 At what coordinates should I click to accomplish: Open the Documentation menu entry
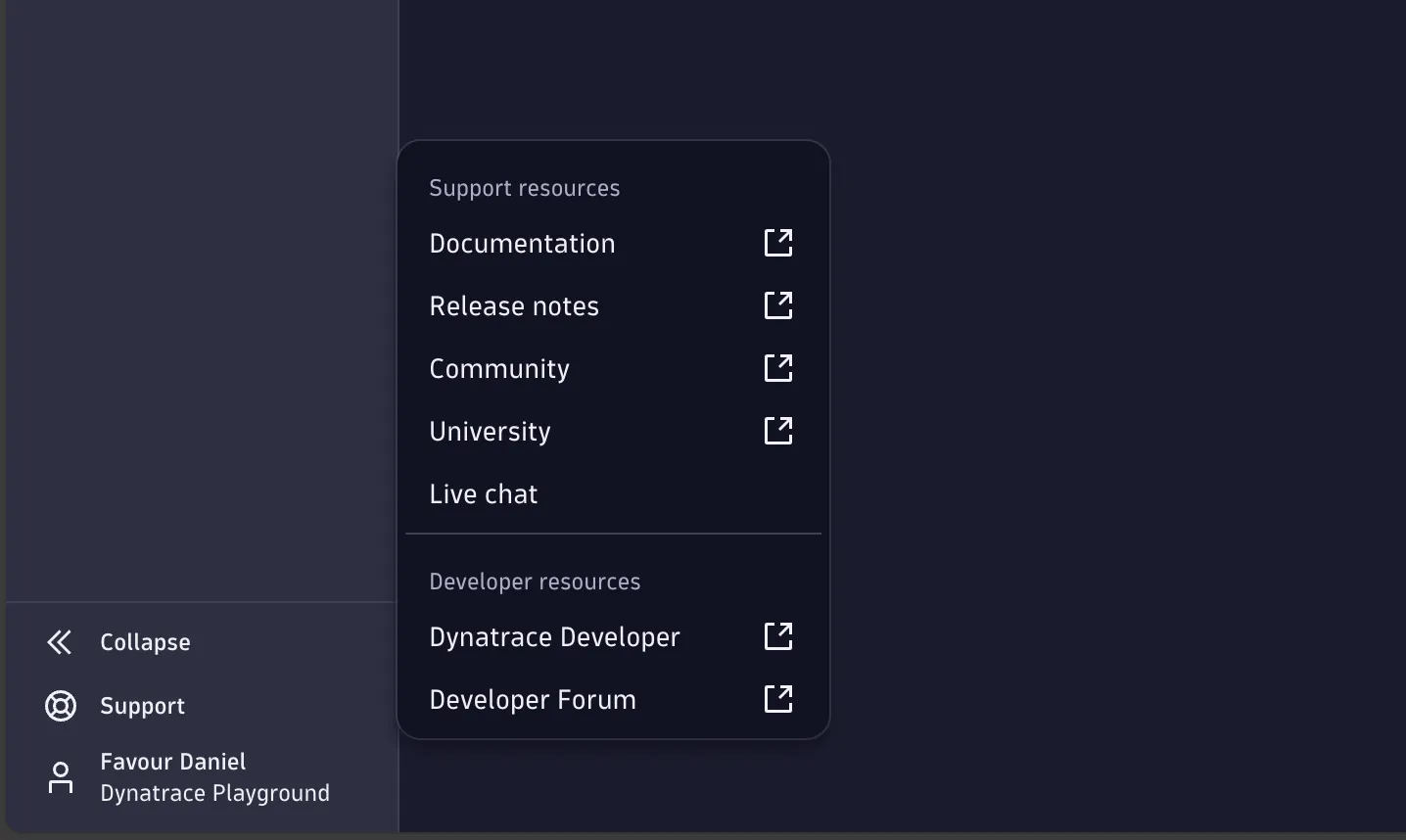pos(613,243)
